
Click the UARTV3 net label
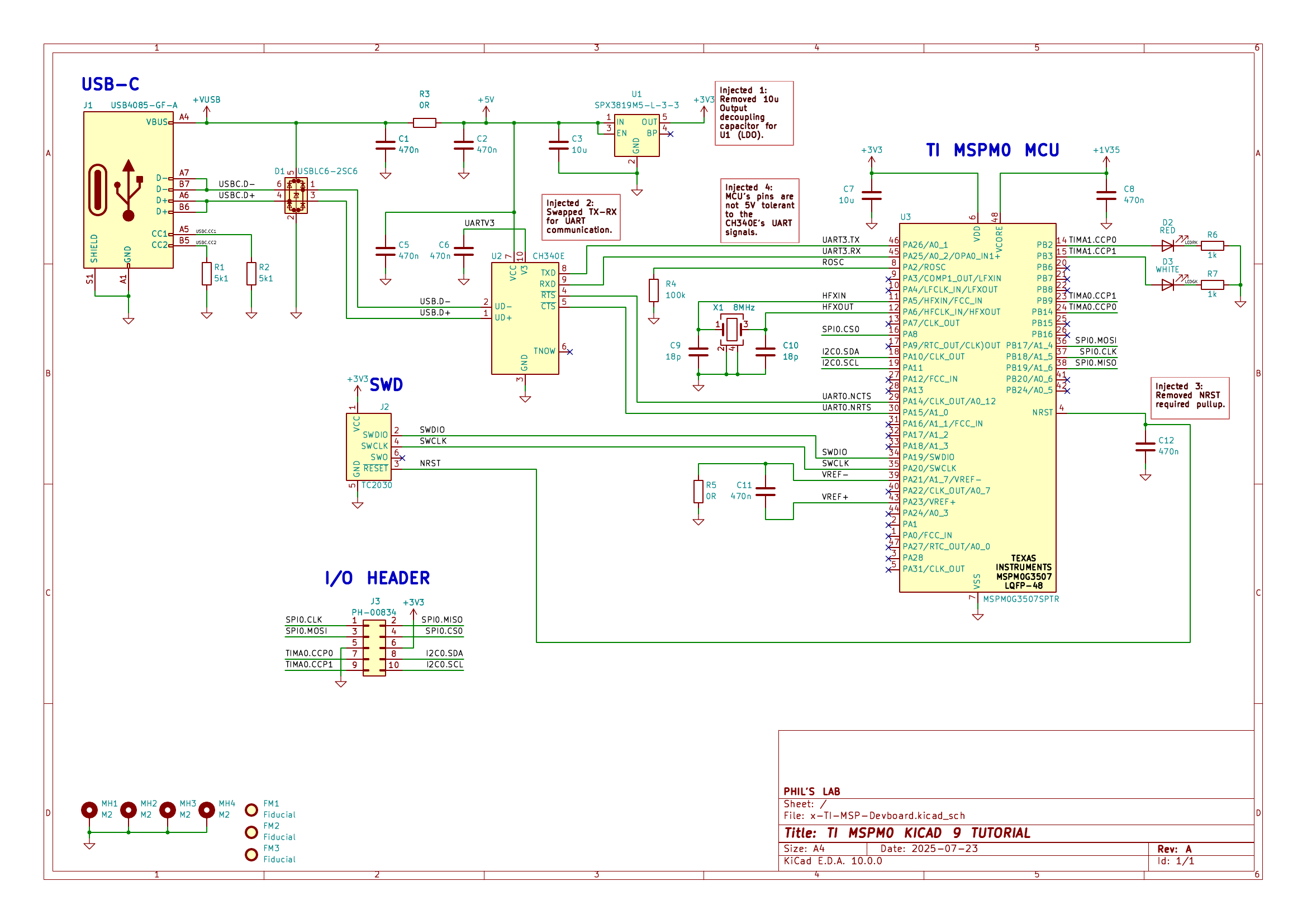point(479,223)
